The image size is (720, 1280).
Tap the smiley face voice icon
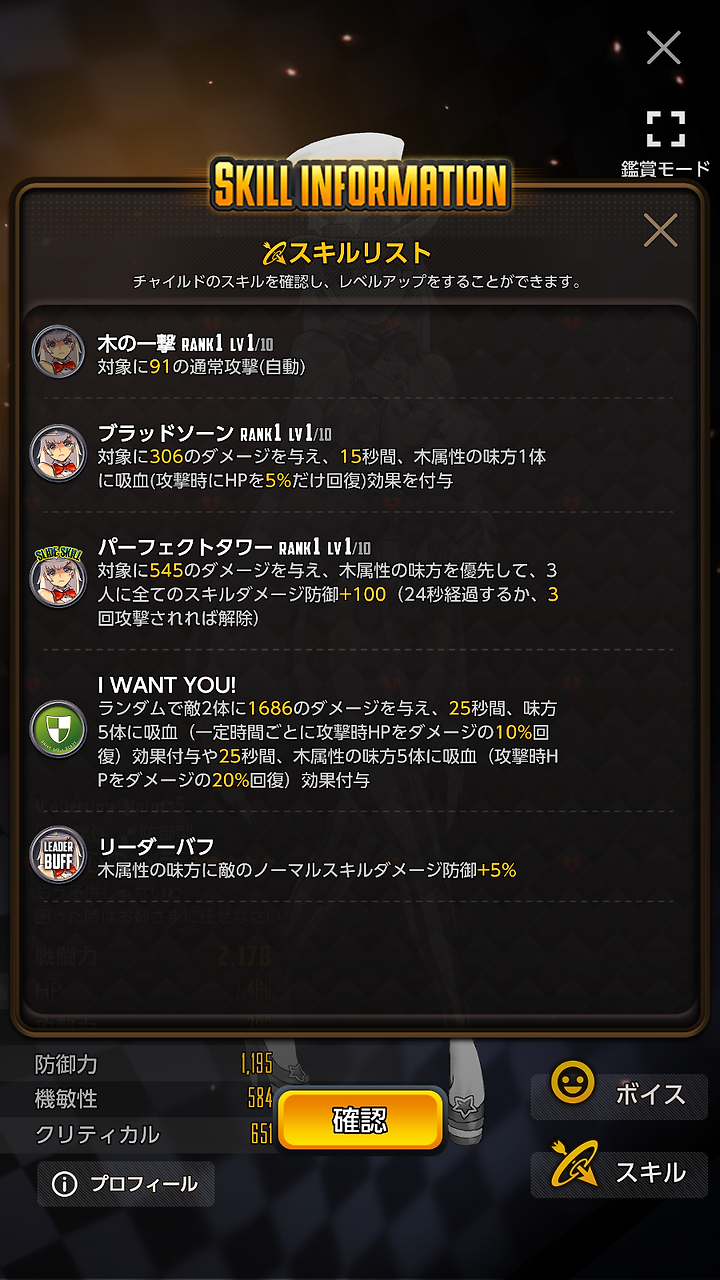point(573,1084)
